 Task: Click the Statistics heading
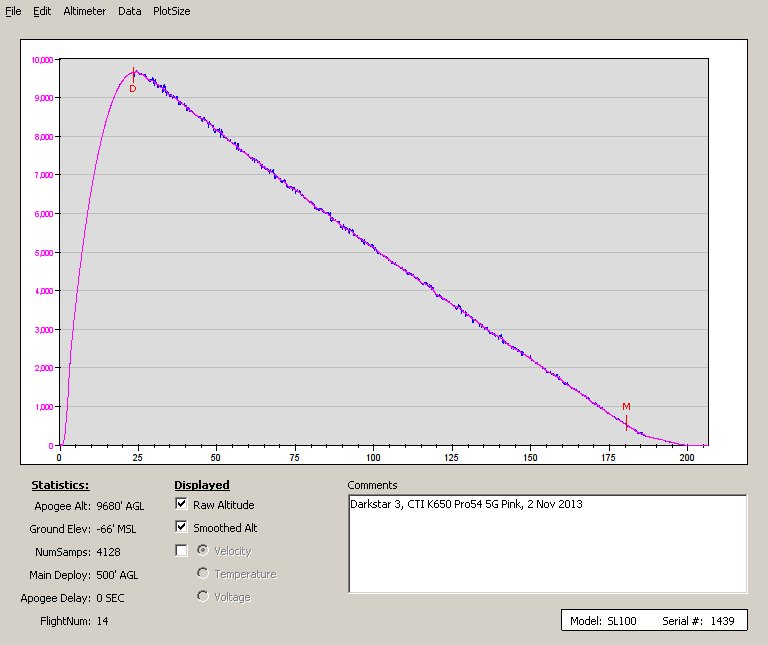pyautogui.click(x=60, y=485)
